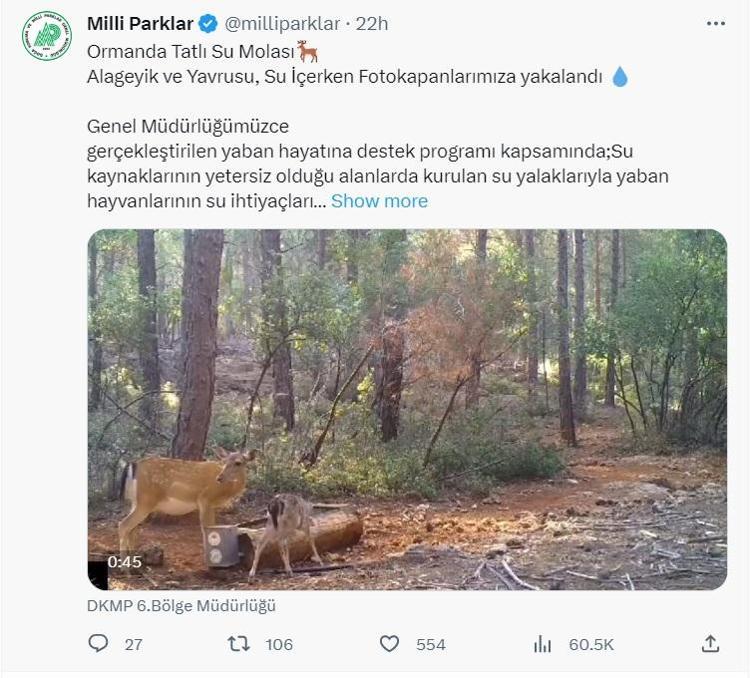The image size is (750, 678).
Task: Click the 106 retweets count
Action: pyautogui.click(x=279, y=644)
